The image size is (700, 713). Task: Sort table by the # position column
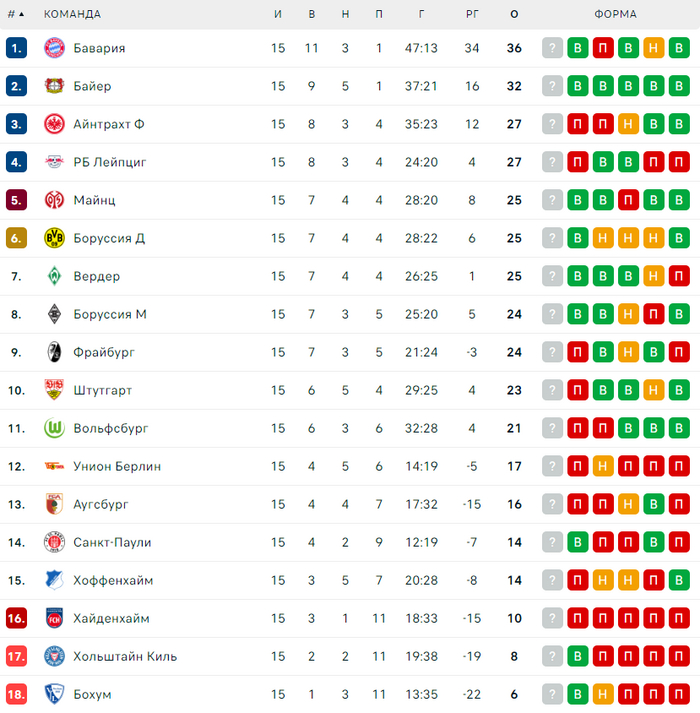(x=16, y=14)
